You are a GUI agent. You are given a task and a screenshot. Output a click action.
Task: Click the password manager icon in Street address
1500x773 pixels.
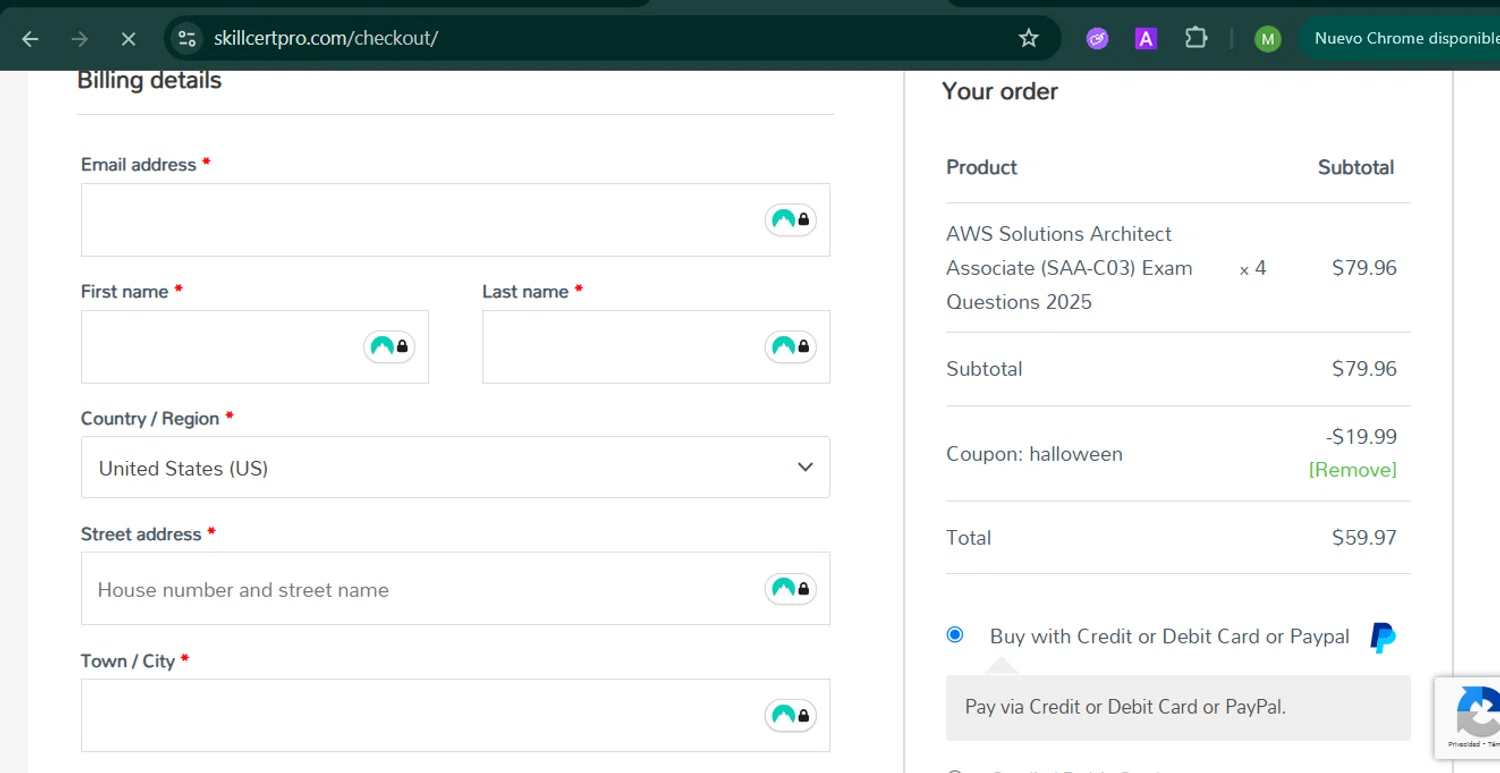[790, 589]
